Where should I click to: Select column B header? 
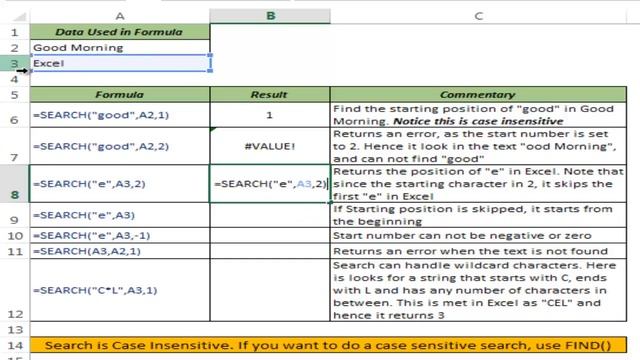(270, 16)
